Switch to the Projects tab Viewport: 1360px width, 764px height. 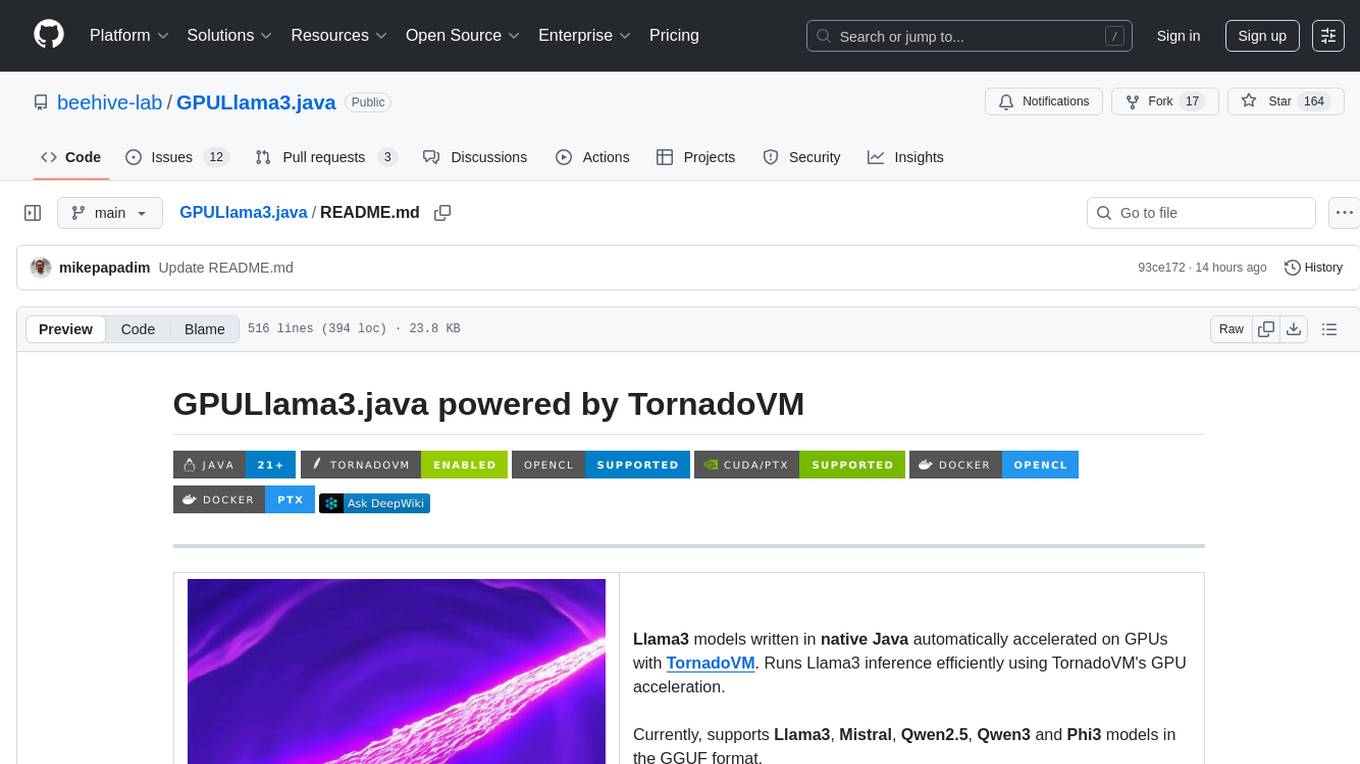696,157
